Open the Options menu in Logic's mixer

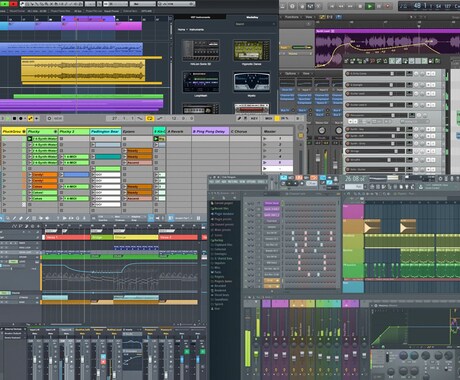click(x=290, y=73)
